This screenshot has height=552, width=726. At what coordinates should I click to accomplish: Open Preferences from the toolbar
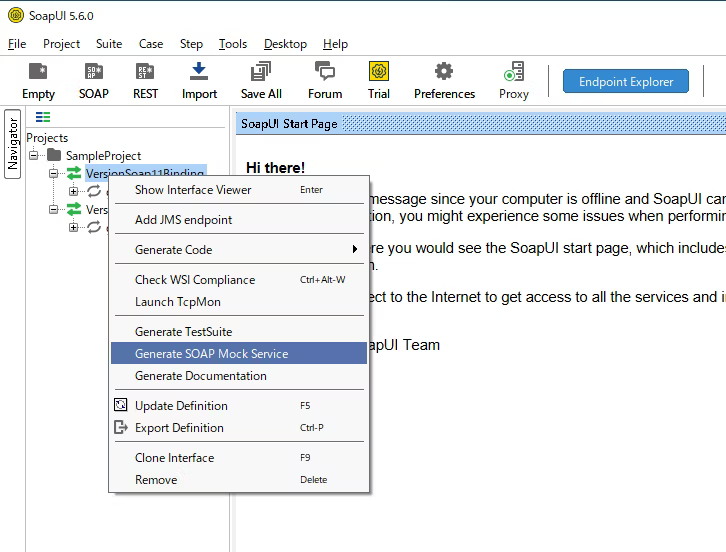pos(444,80)
